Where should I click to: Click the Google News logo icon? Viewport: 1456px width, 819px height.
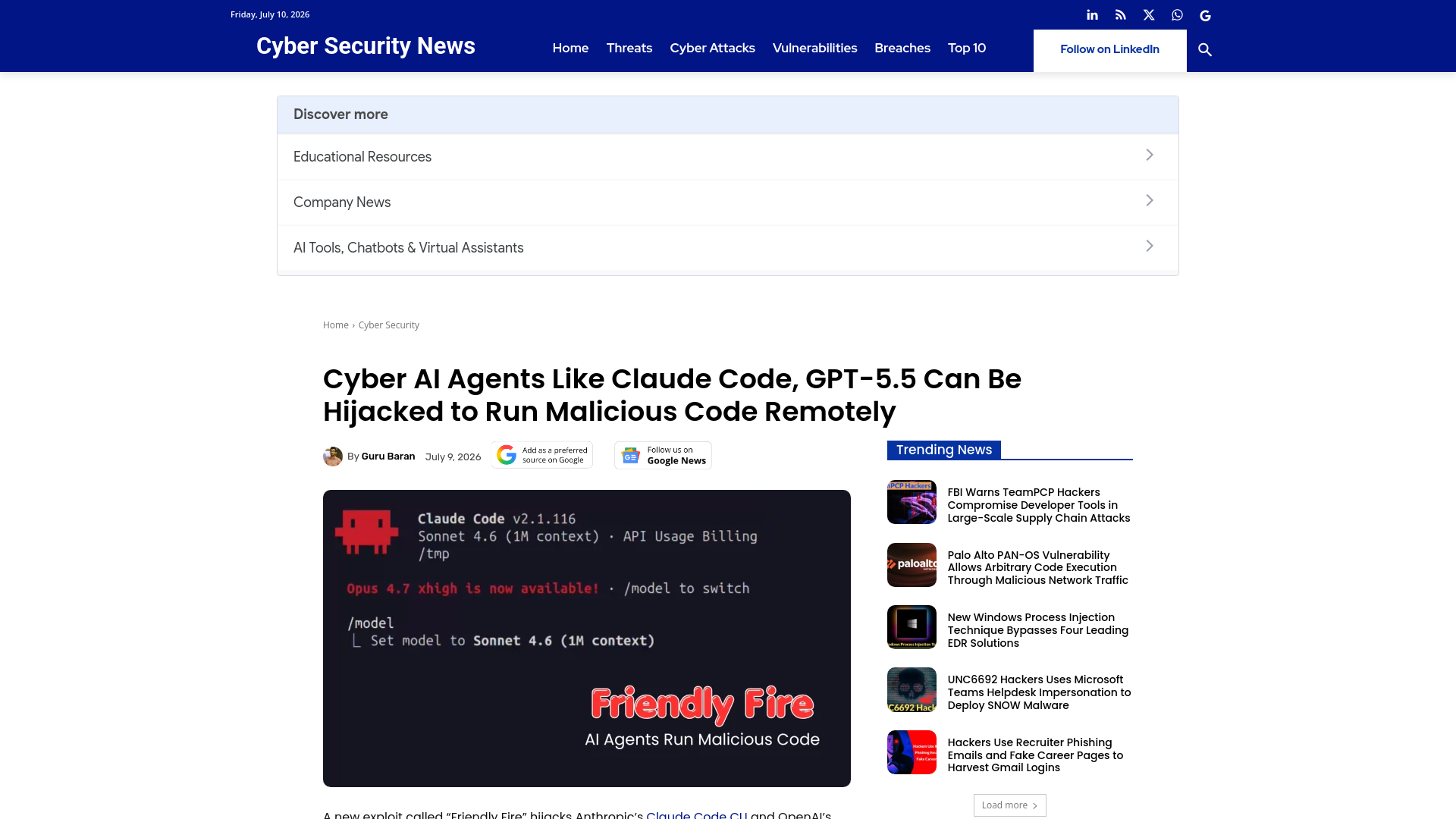point(630,456)
